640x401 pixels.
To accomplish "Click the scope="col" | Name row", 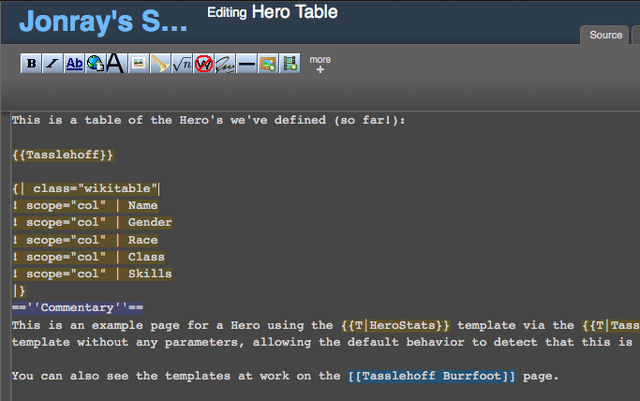I will (85, 205).
